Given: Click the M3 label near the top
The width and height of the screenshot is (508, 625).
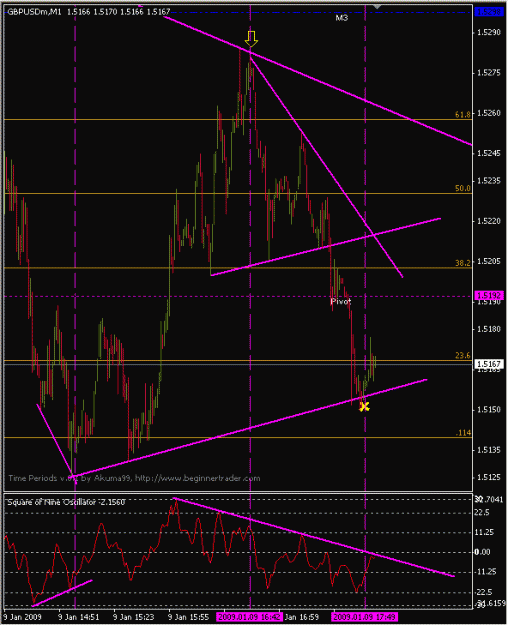Looking at the screenshot, I should click(x=342, y=18).
